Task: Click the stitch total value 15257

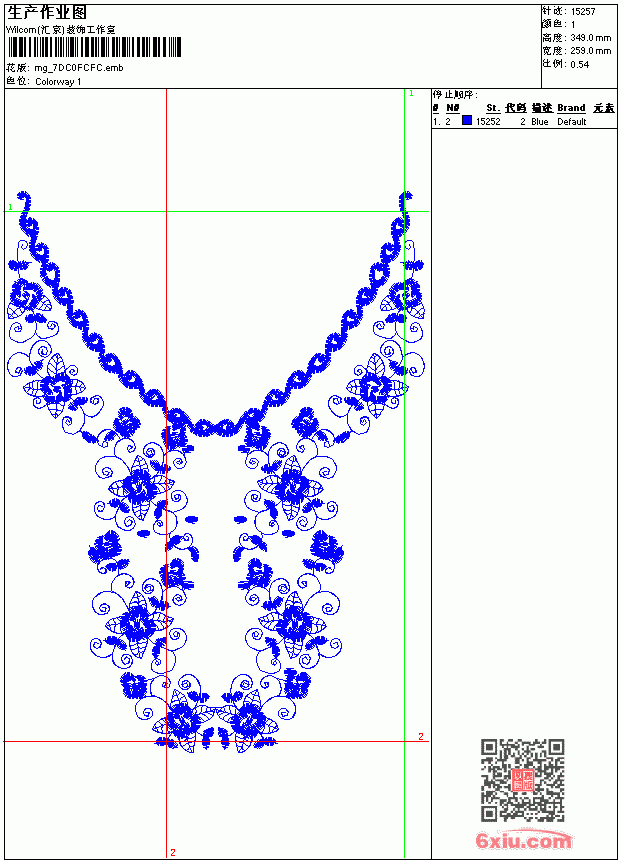Action: point(583,12)
